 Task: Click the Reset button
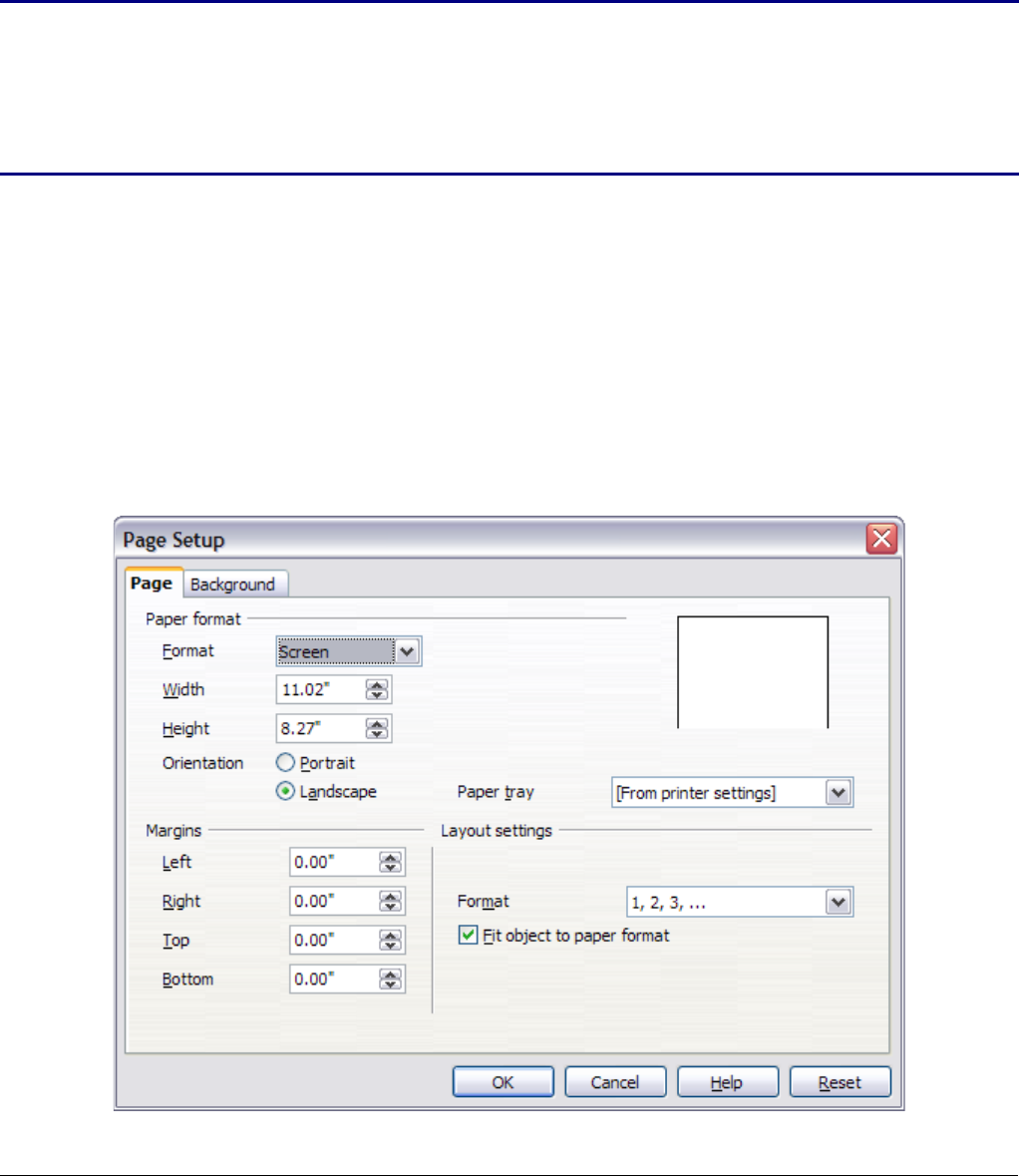840,1082
